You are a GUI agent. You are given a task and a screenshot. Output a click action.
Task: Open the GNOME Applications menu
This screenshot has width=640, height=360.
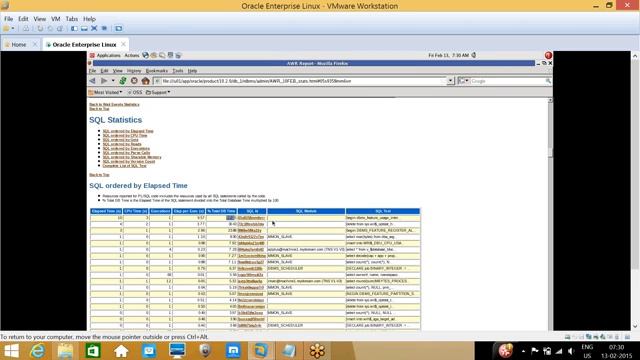(x=108, y=56)
